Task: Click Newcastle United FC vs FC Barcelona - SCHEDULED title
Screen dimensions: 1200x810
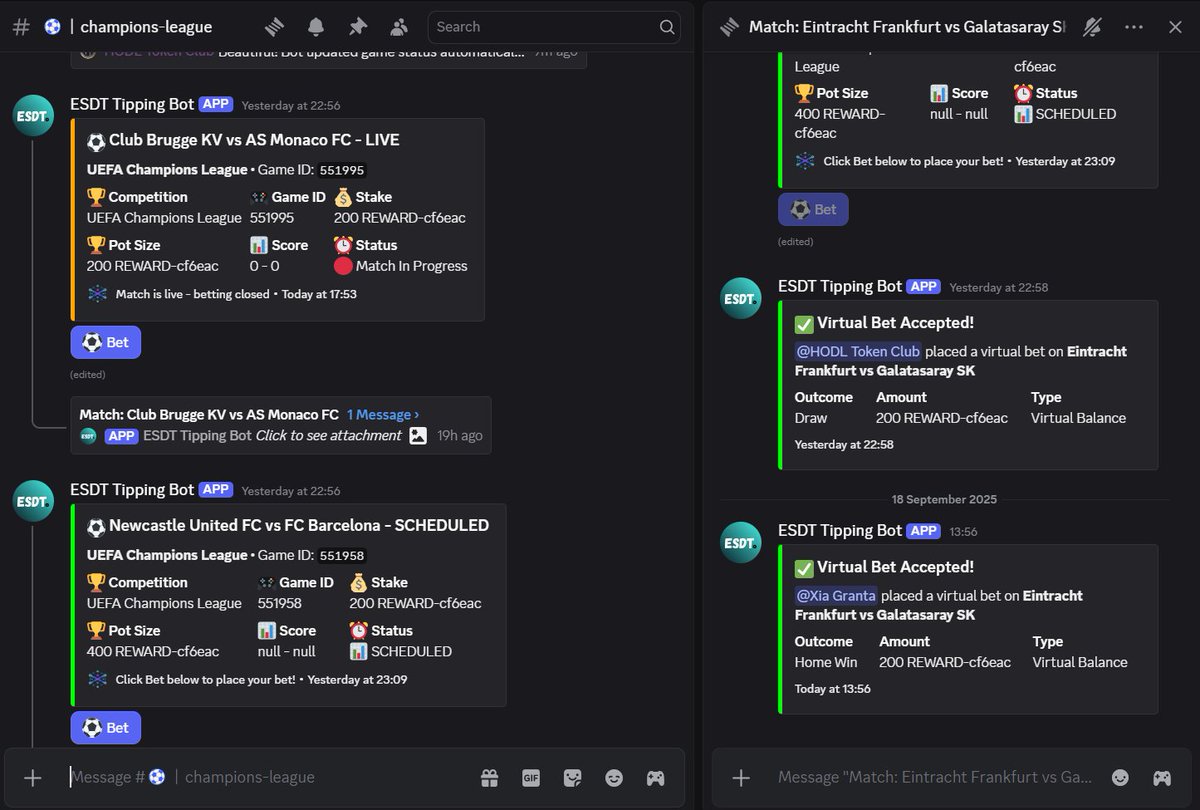Action: pos(299,525)
